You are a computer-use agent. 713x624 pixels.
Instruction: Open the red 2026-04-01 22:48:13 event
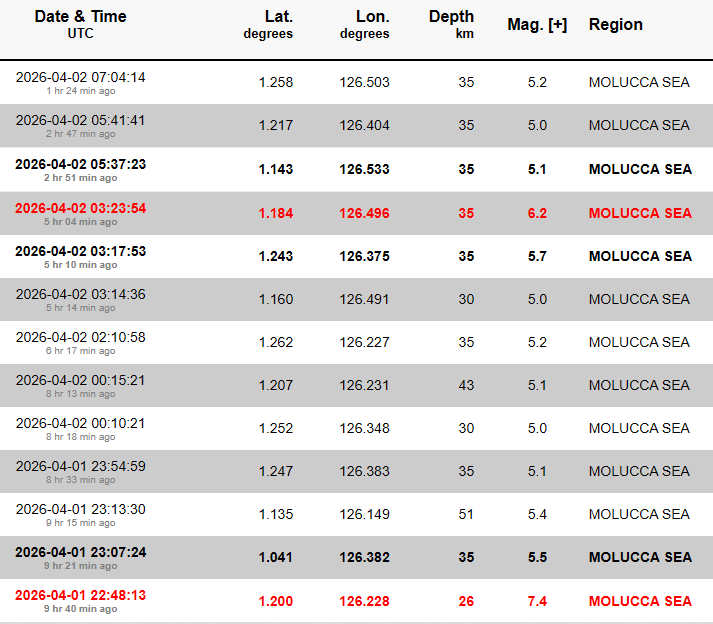(80, 595)
